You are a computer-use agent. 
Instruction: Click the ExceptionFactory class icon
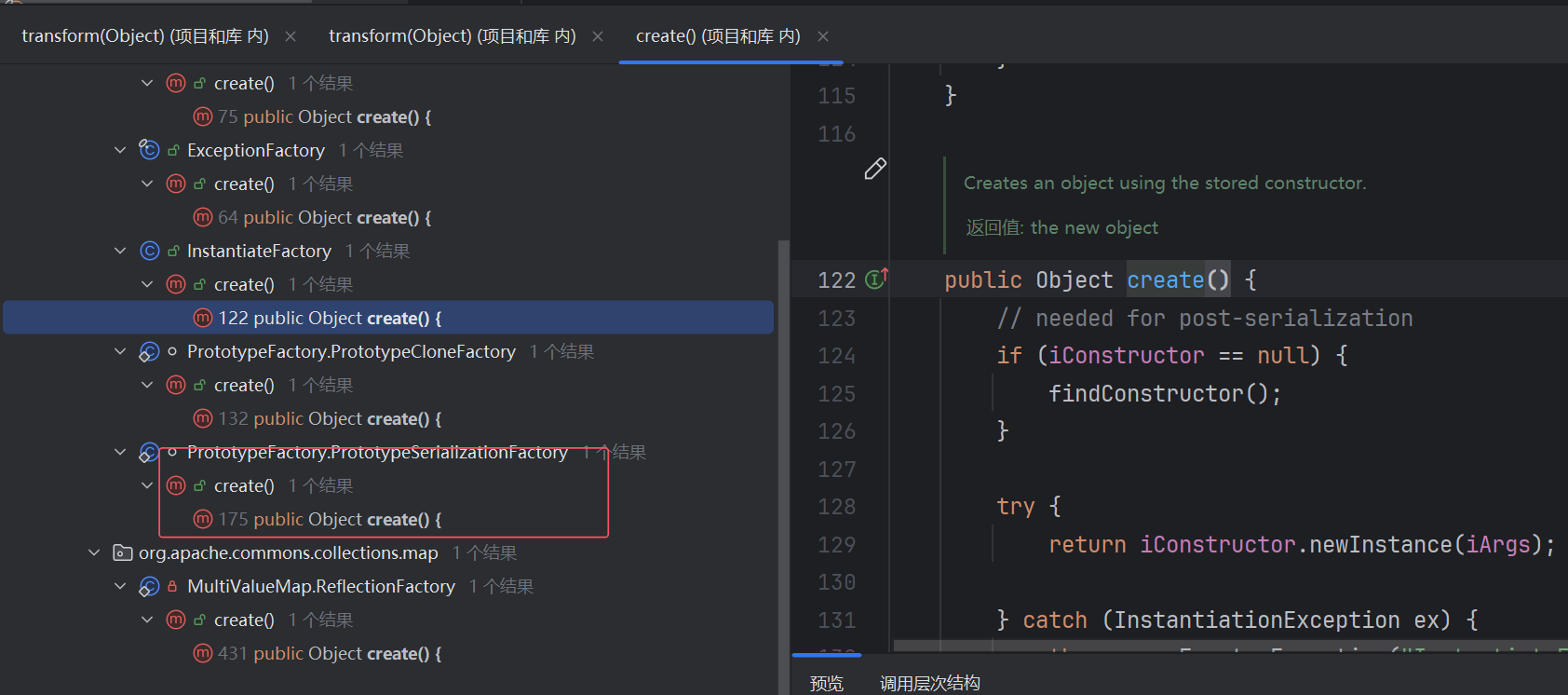coord(149,150)
